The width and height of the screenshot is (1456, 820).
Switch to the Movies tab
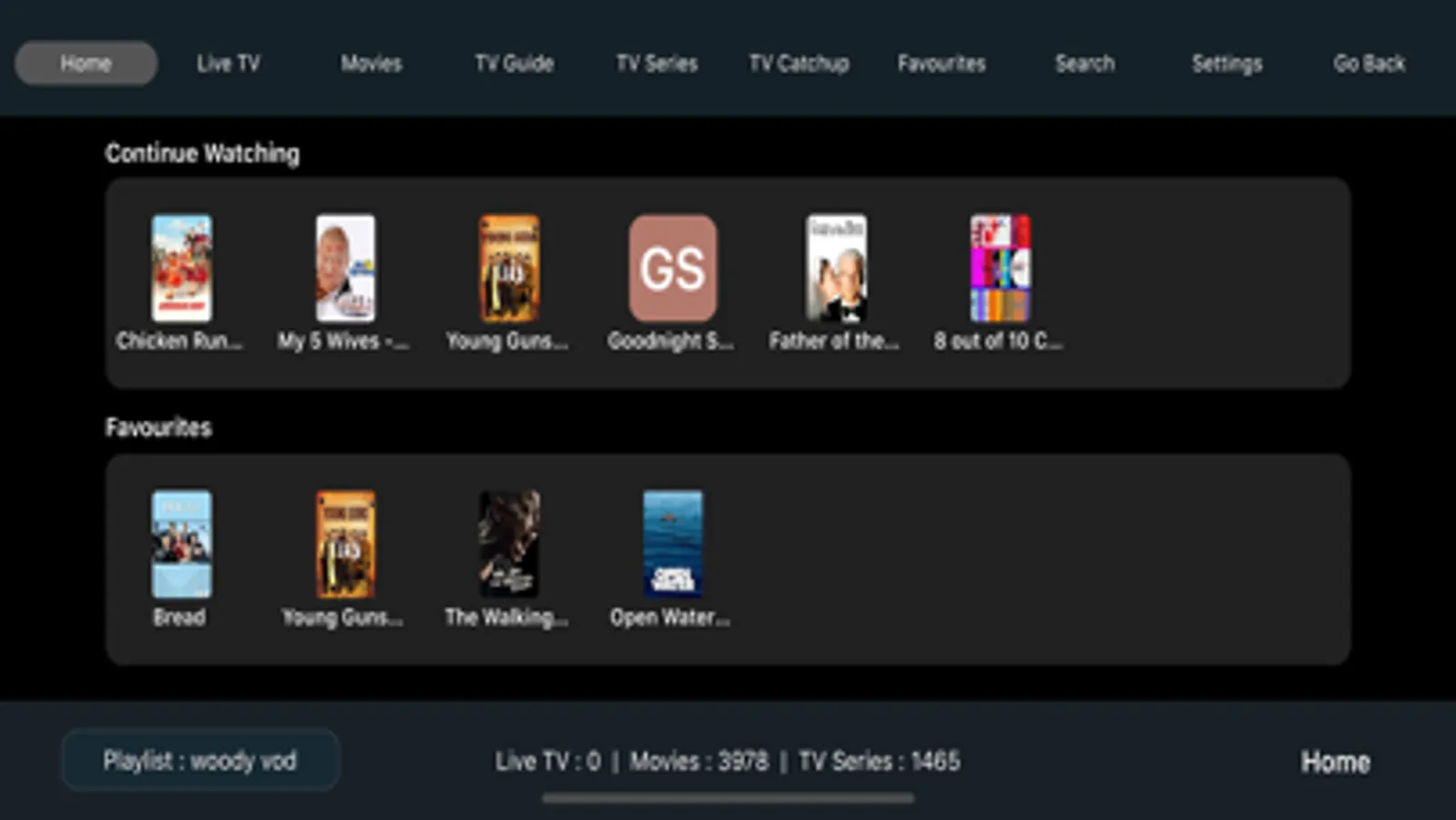point(372,63)
